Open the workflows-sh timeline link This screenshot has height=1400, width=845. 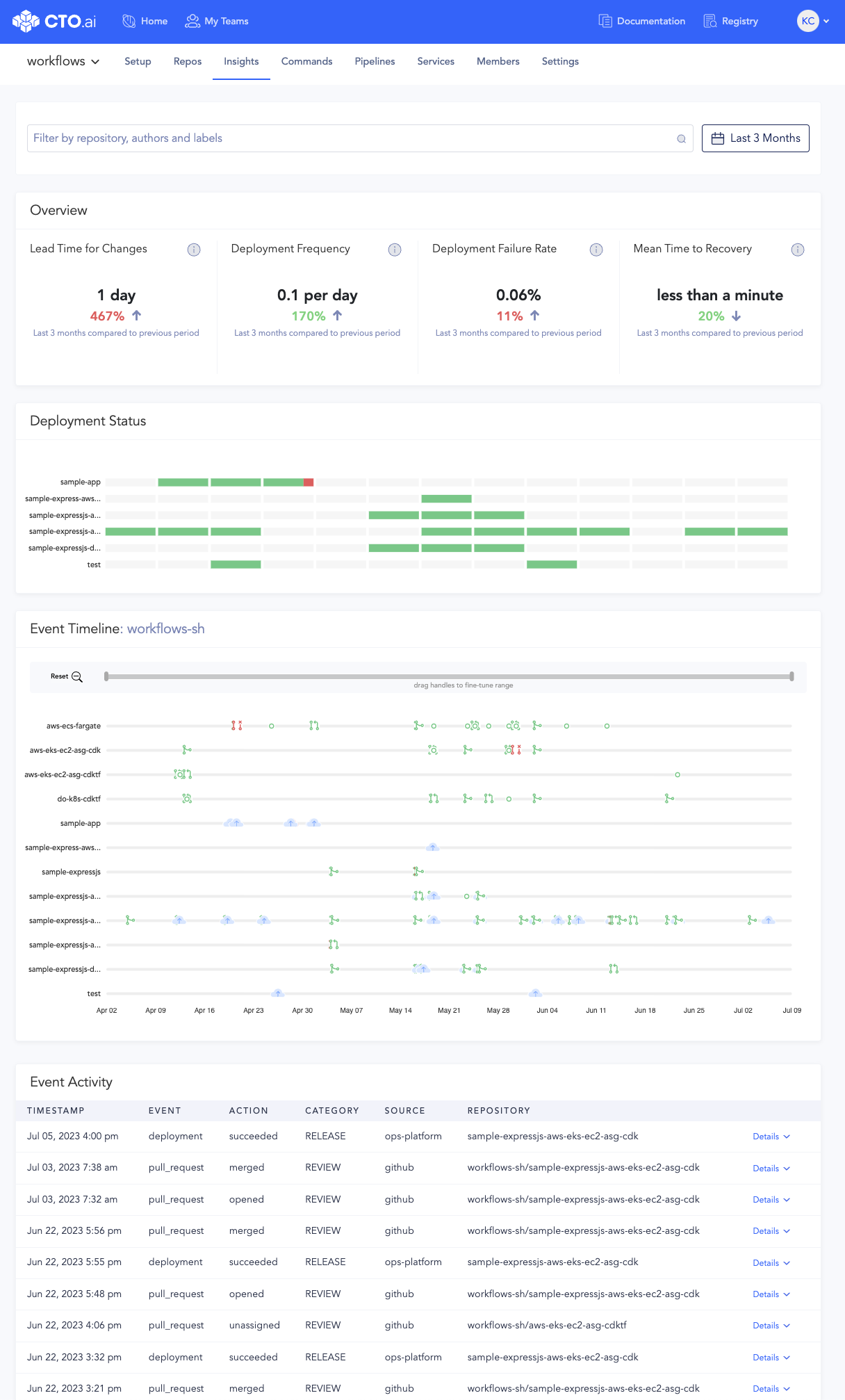click(x=165, y=628)
